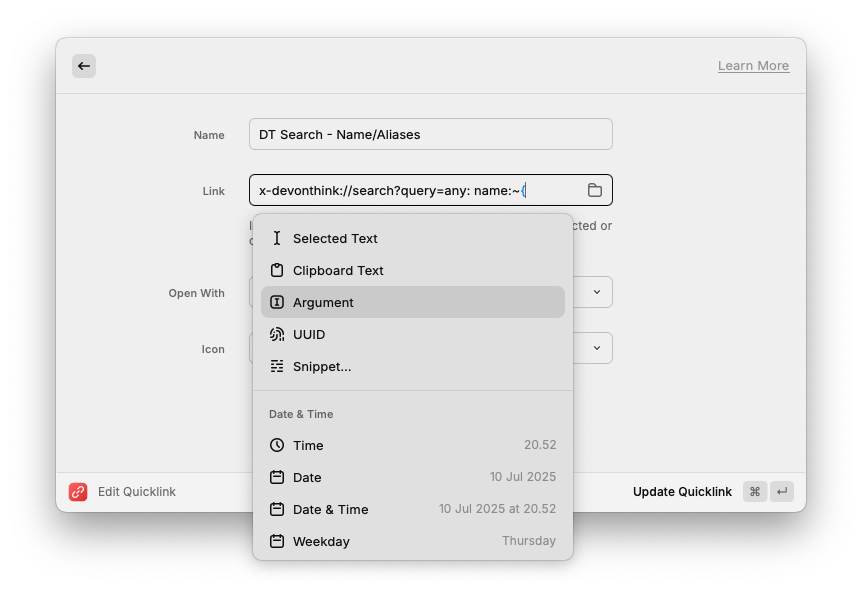The image size is (862, 600).
Task: Open the Icon dropdown chevron
Action: coord(596,348)
